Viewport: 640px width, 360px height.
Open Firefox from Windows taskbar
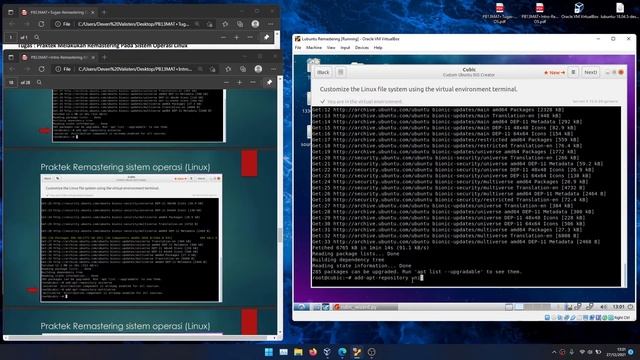(313, 352)
